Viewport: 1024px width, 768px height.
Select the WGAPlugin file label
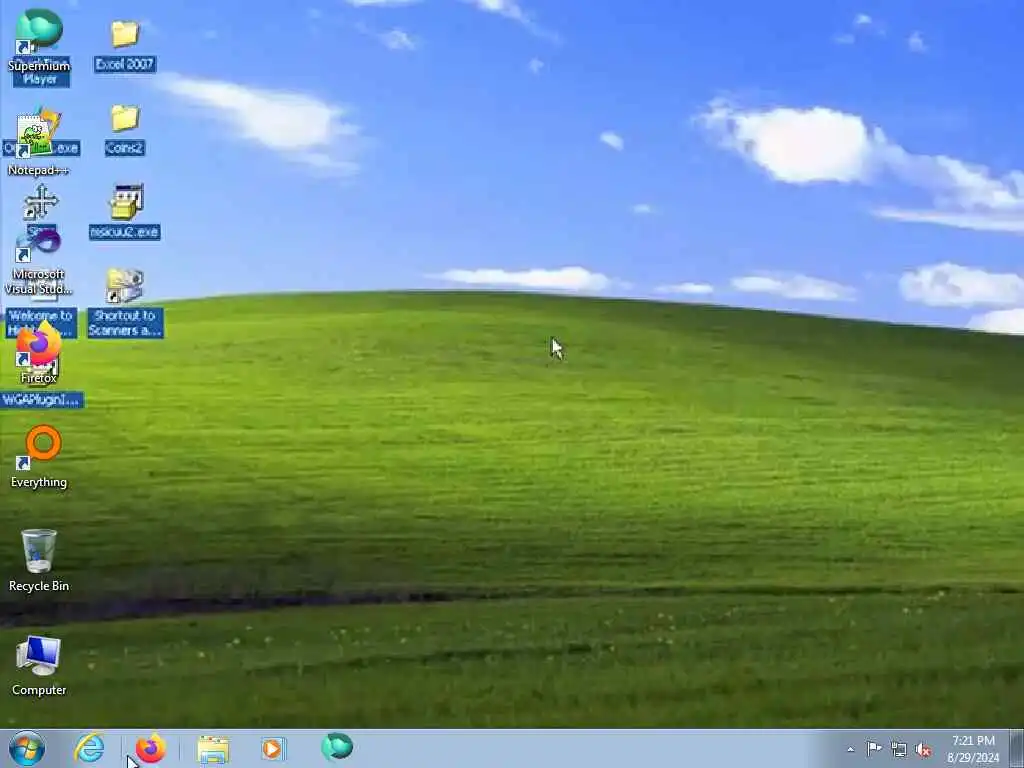click(42, 400)
